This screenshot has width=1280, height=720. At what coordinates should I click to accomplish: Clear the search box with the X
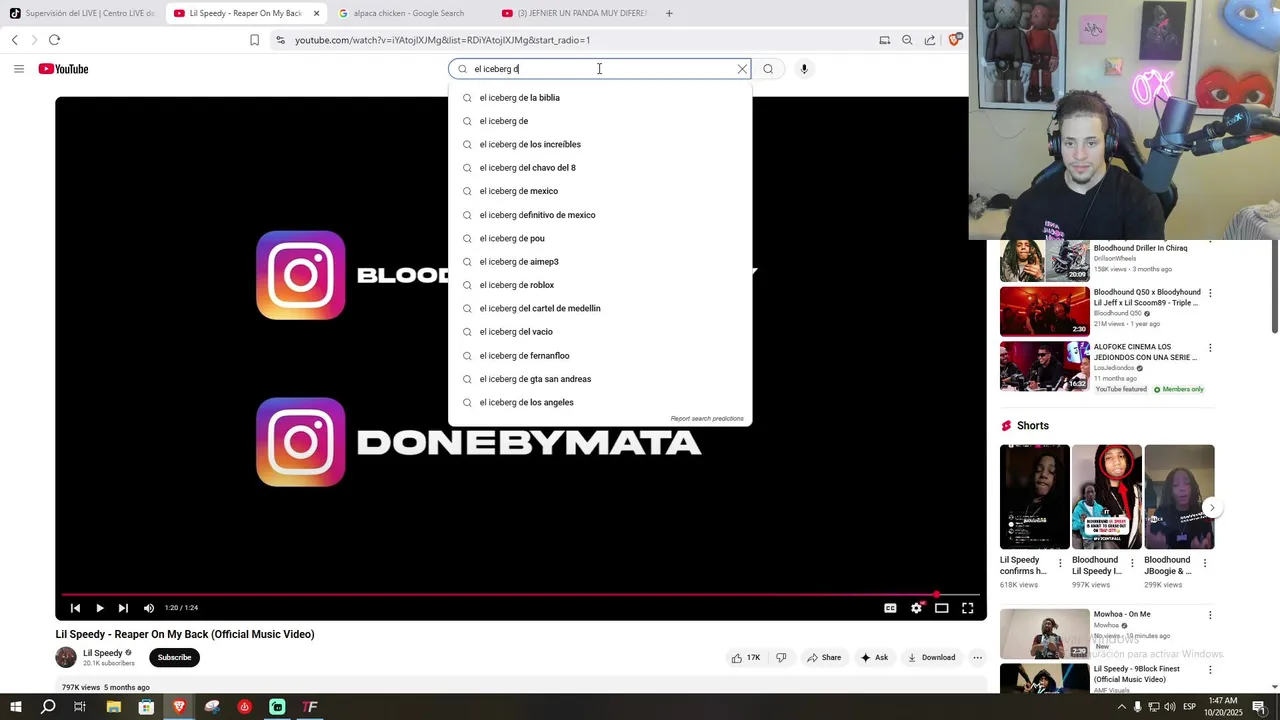click(x=742, y=69)
